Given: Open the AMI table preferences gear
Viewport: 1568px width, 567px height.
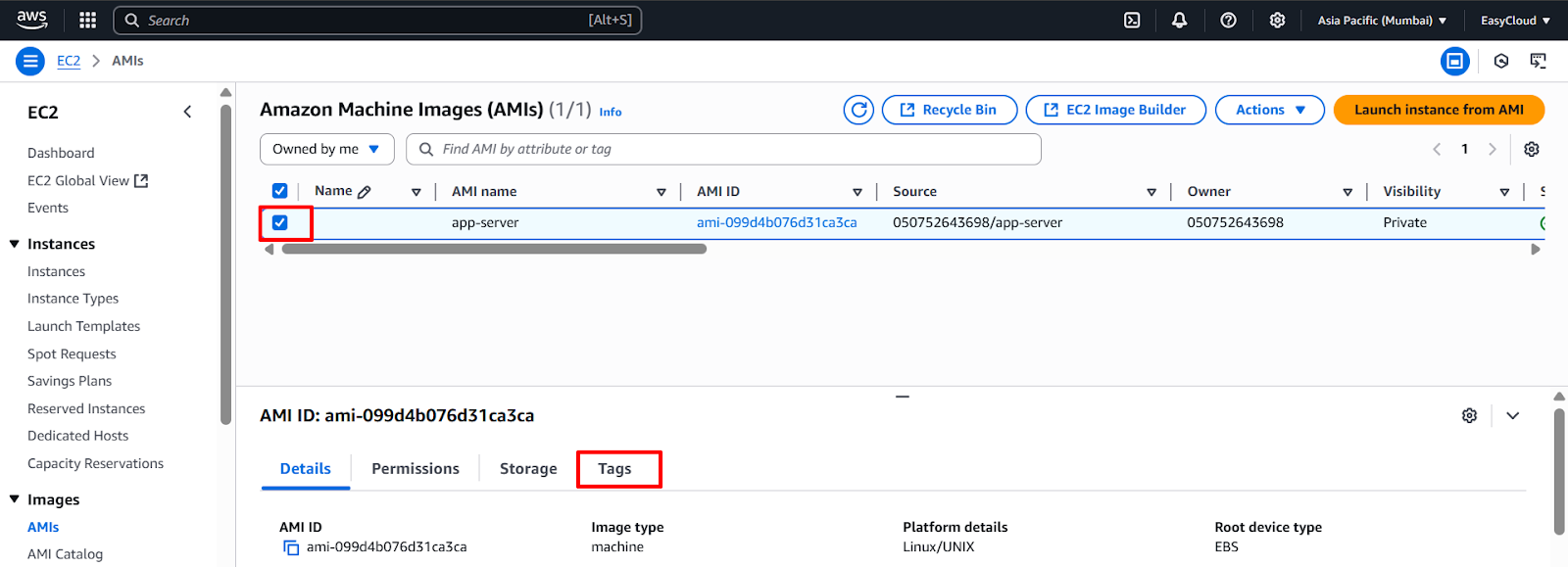Looking at the screenshot, I should [x=1532, y=149].
